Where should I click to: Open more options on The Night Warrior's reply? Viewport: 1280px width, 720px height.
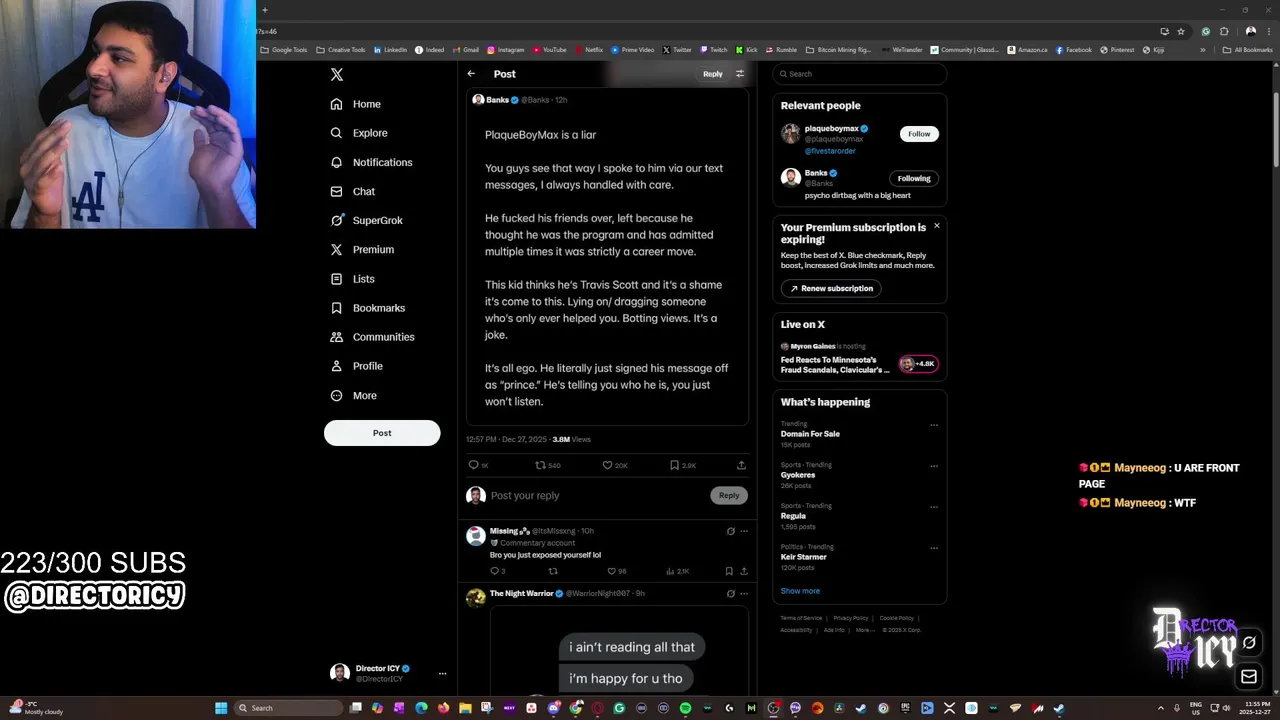pos(744,593)
